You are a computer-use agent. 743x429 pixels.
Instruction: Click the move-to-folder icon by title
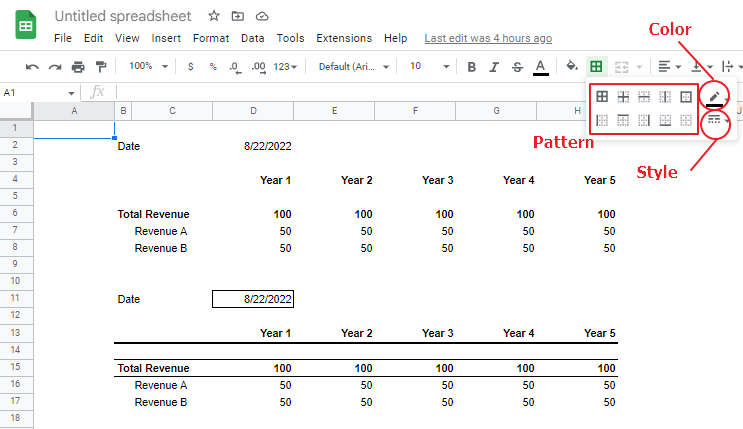pos(238,16)
